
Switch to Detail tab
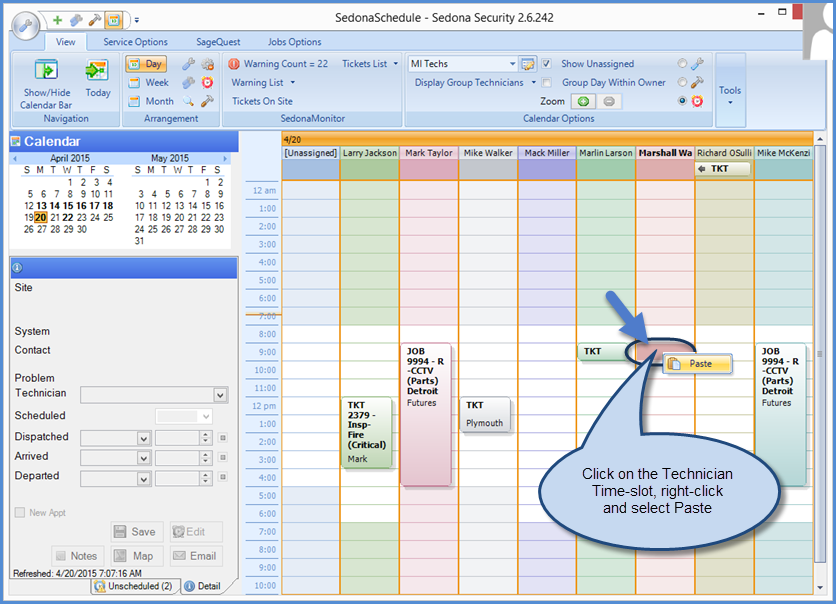pos(203,586)
